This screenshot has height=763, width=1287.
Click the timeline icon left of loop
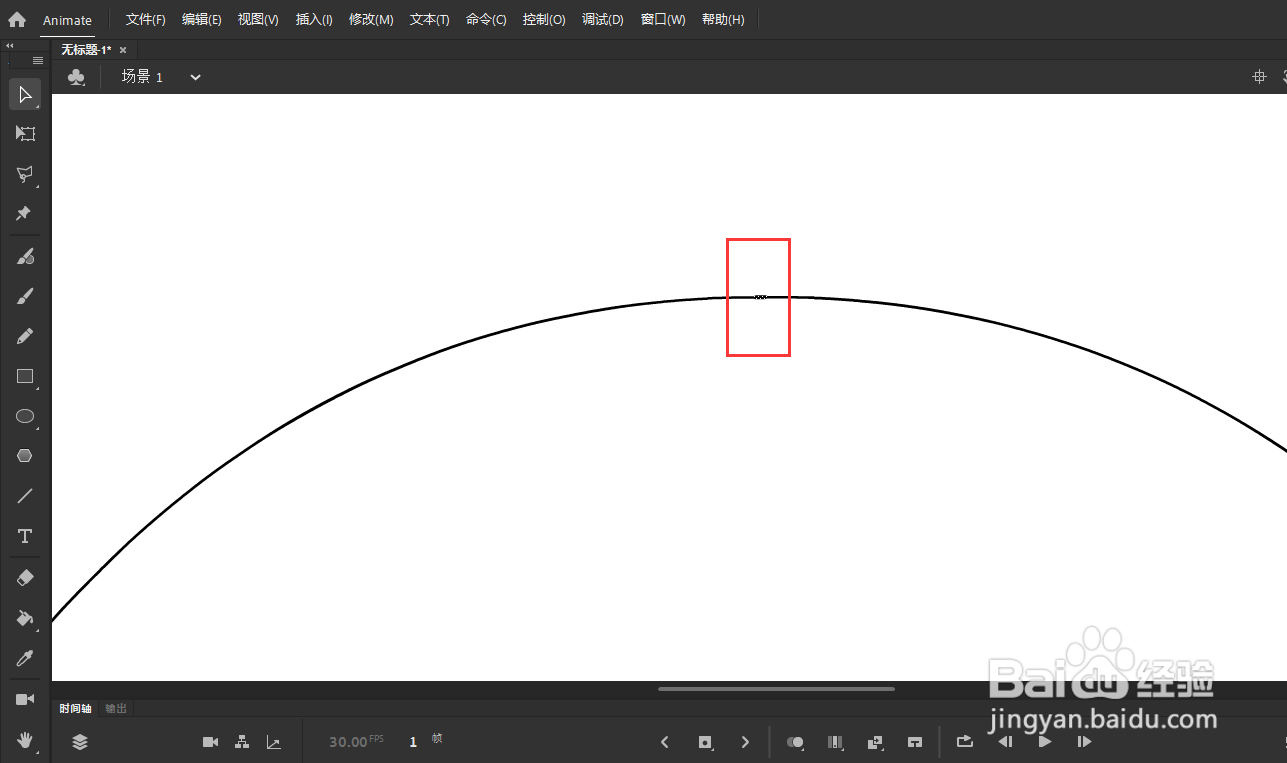(914, 742)
